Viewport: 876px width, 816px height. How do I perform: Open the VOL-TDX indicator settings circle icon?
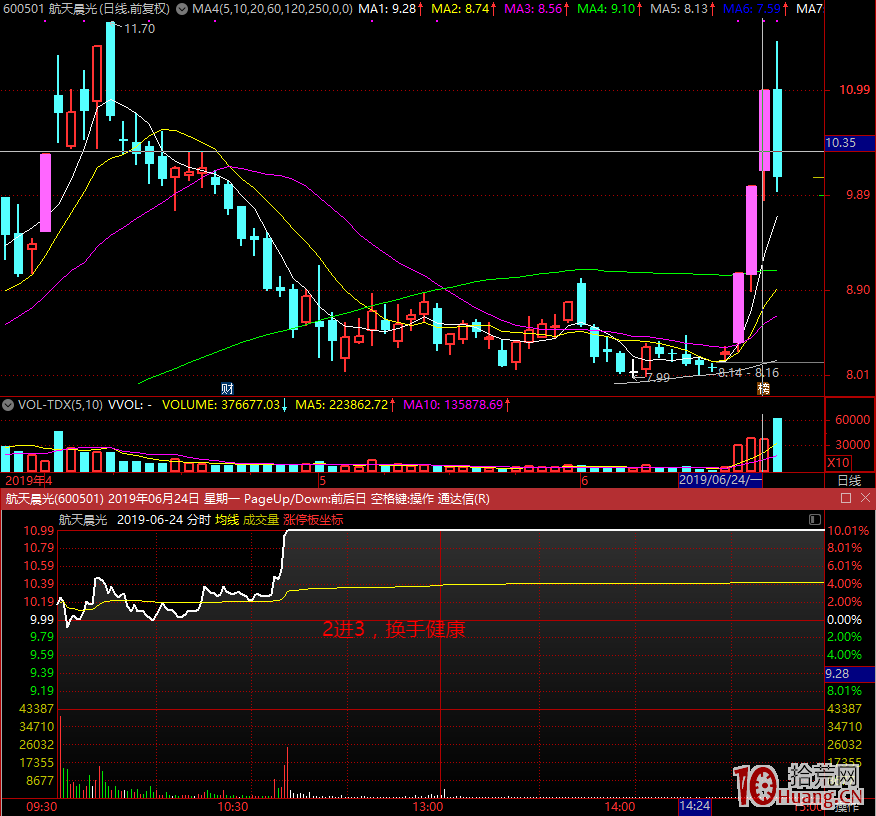click(x=8, y=405)
